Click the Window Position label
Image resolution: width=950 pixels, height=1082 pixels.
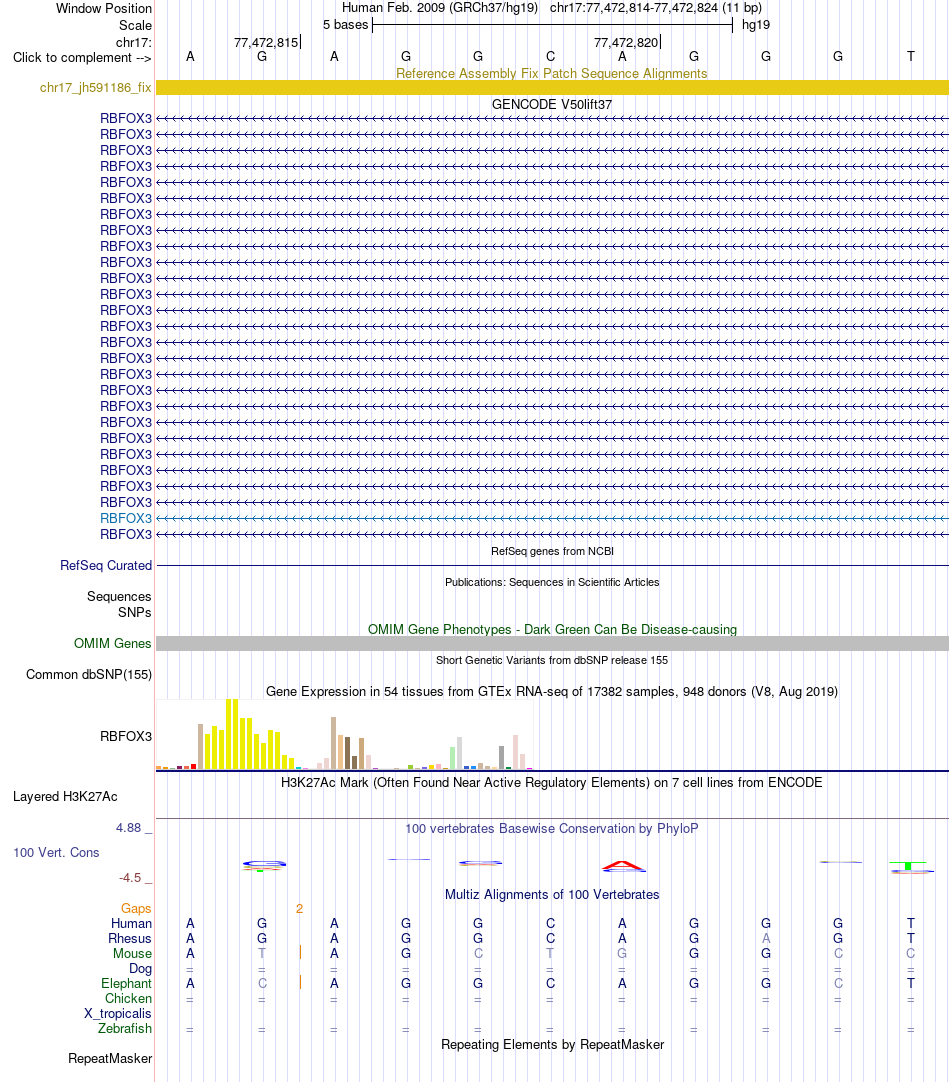coord(103,8)
